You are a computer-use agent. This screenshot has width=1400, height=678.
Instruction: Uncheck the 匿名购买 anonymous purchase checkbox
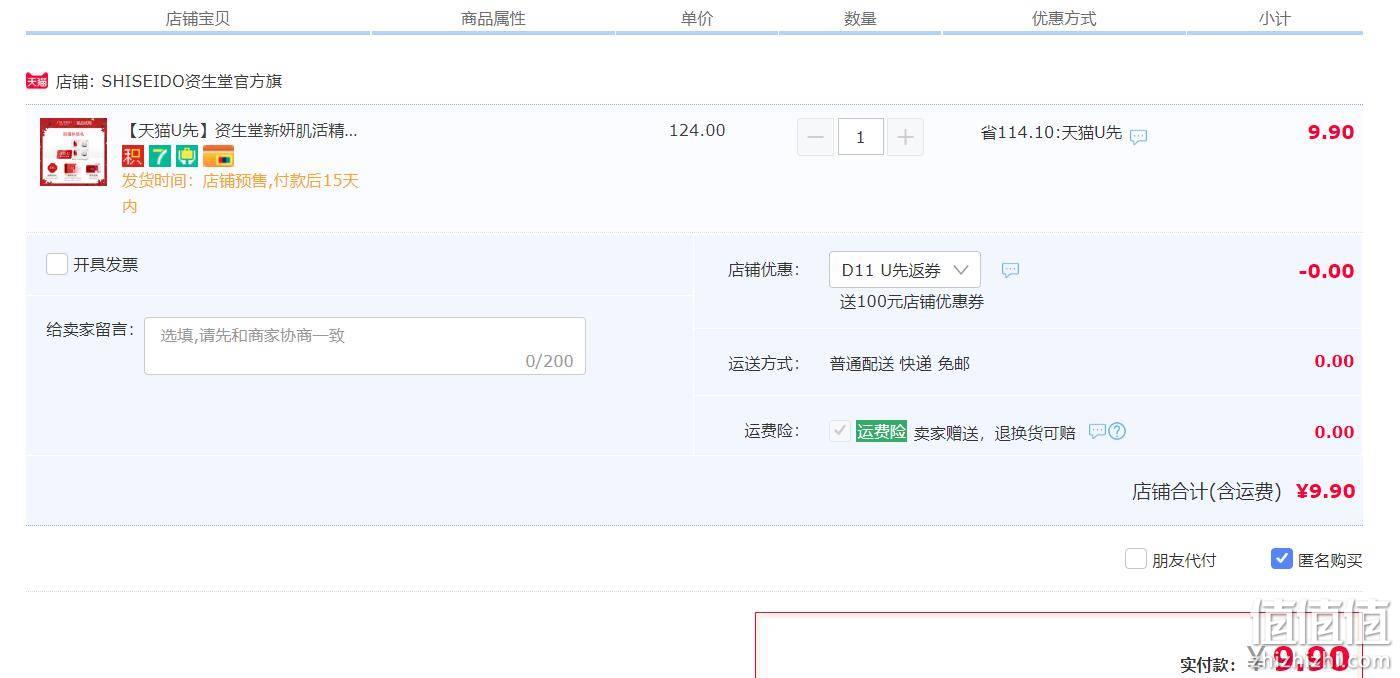tap(1282, 559)
